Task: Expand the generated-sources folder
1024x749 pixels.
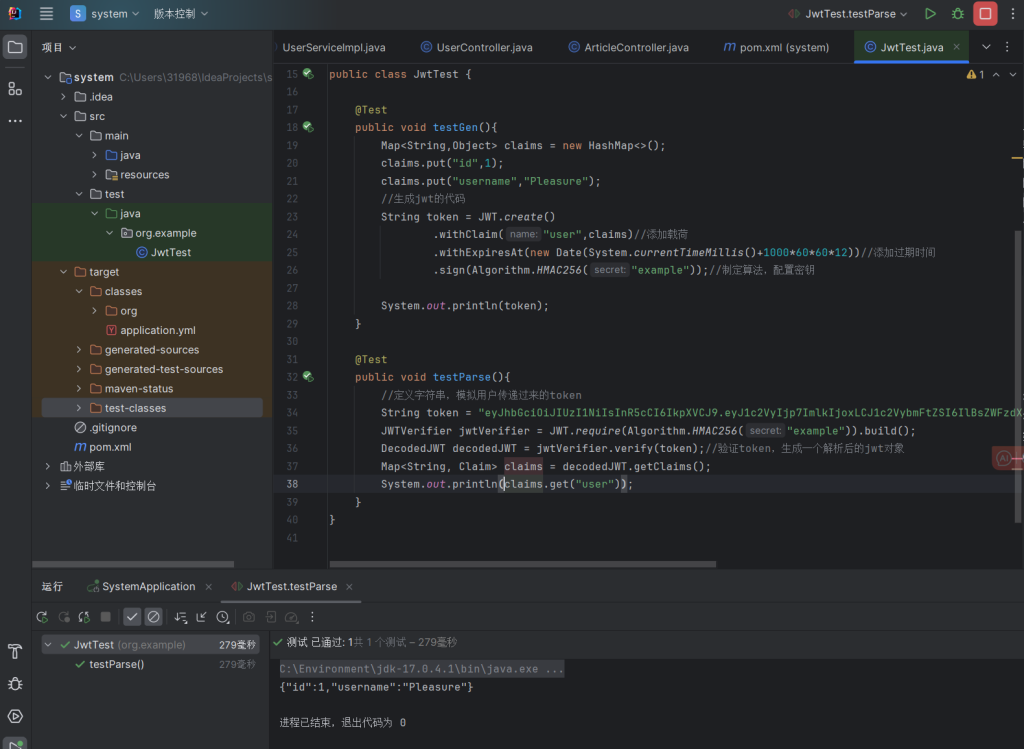Action: click(80, 350)
